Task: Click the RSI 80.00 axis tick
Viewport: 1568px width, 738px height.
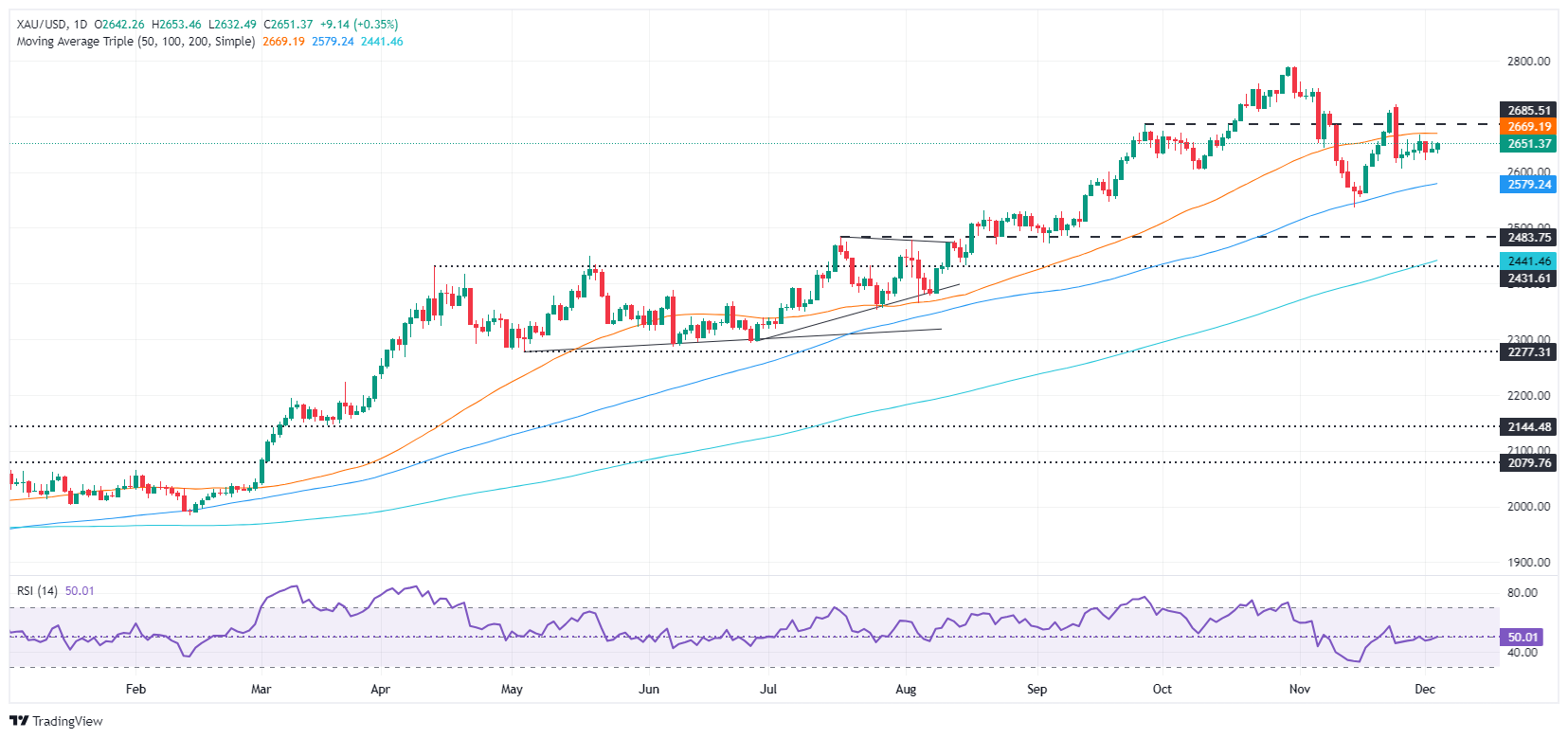Action: point(1523,593)
